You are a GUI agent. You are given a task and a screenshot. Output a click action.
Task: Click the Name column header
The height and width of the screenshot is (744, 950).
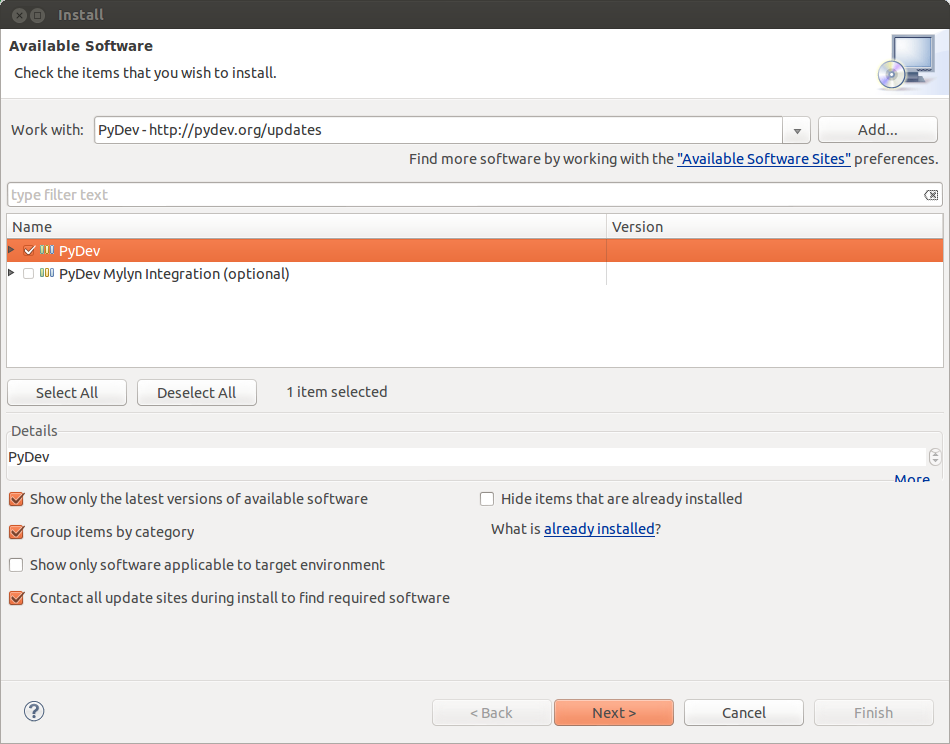pyautogui.click(x=307, y=227)
